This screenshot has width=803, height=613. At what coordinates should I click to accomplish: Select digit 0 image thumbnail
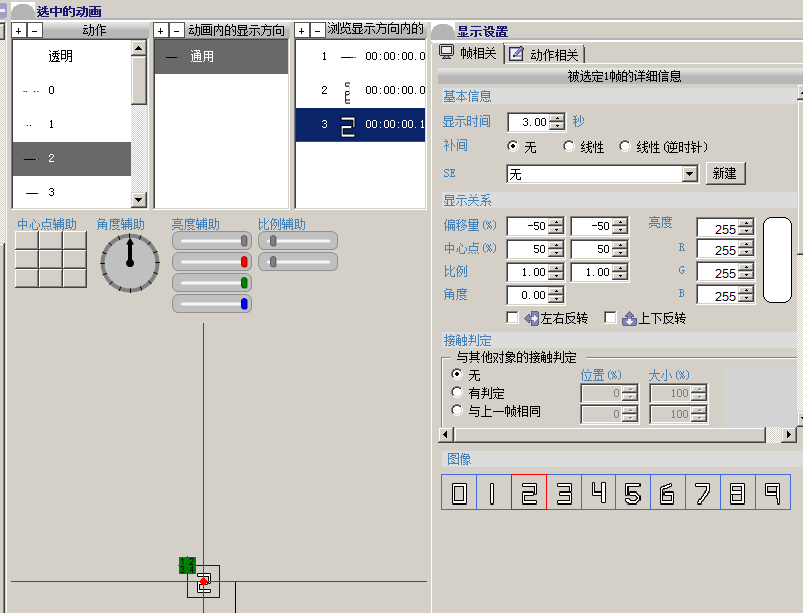tap(459, 492)
